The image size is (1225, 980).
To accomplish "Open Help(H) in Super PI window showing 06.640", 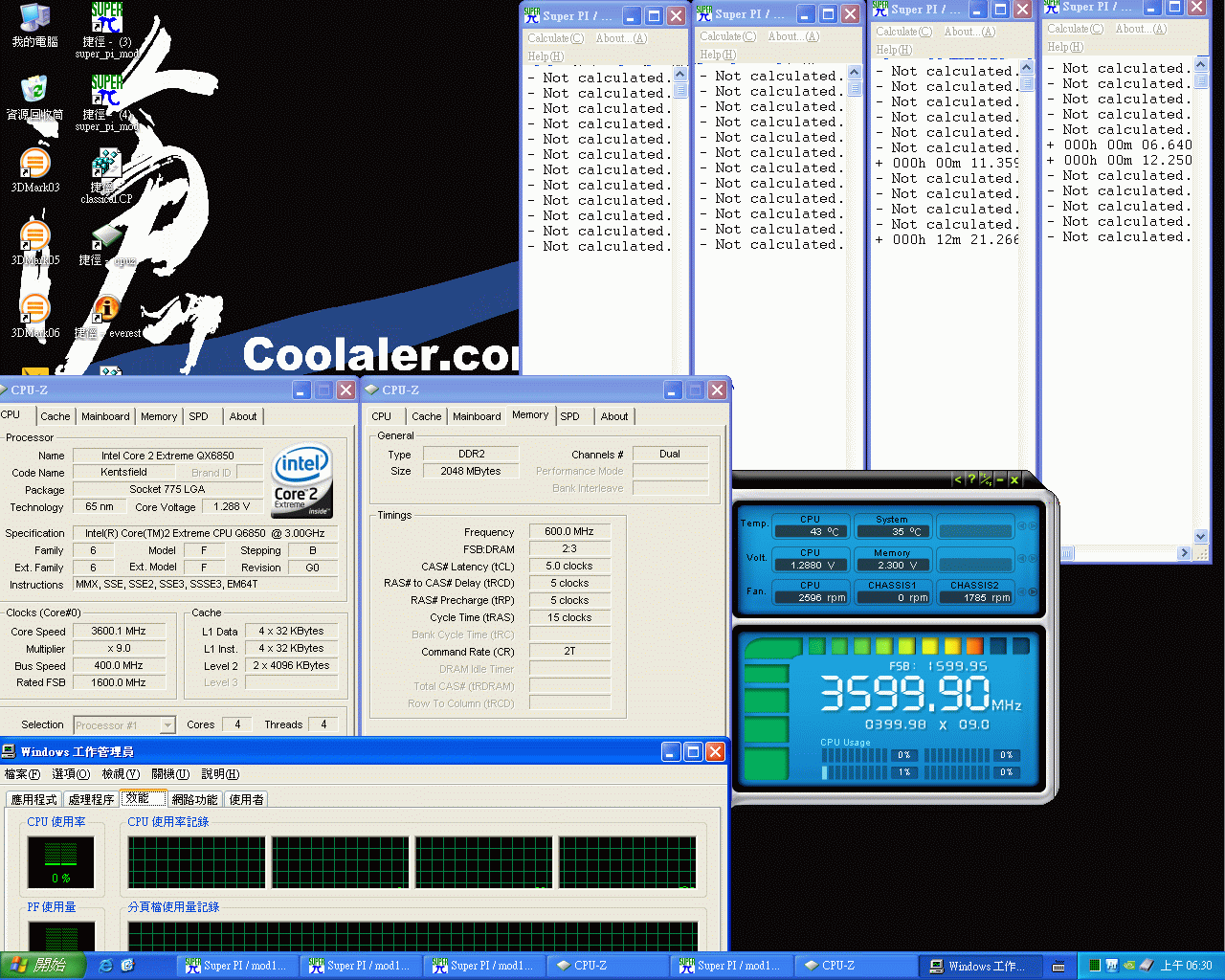I will (x=1065, y=47).
